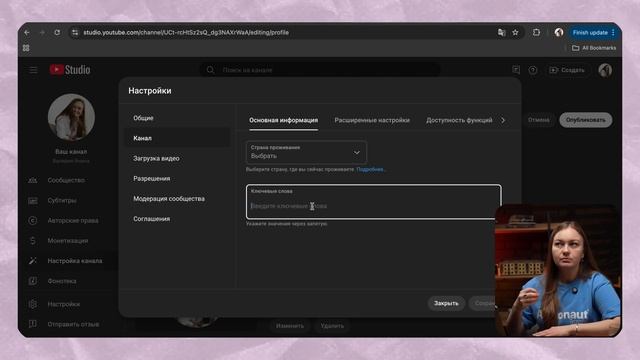Click the Подробнее link
This screenshot has width=640, height=360.
click(371, 169)
